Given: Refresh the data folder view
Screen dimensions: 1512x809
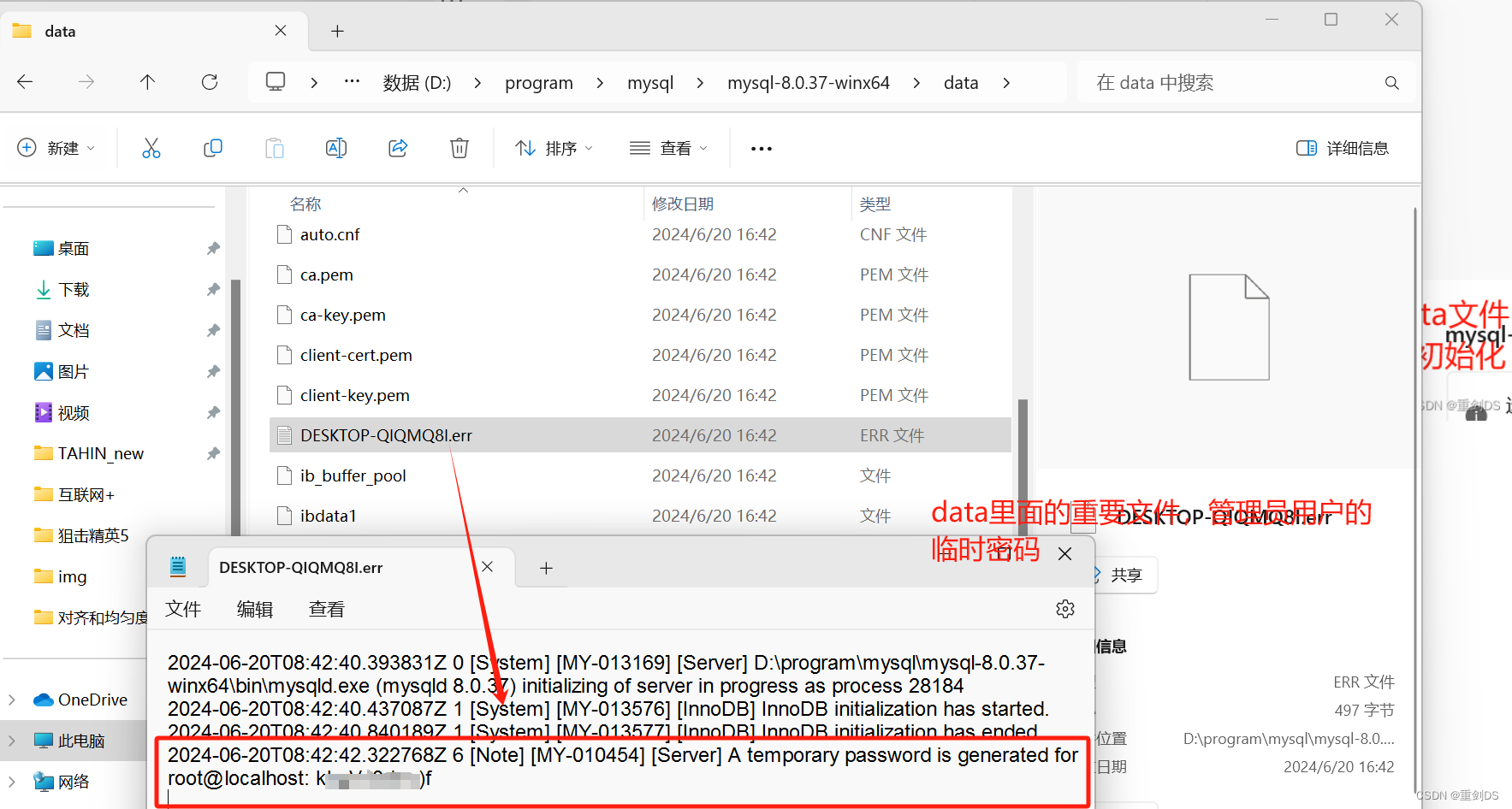Looking at the screenshot, I should tap(210, 82).
